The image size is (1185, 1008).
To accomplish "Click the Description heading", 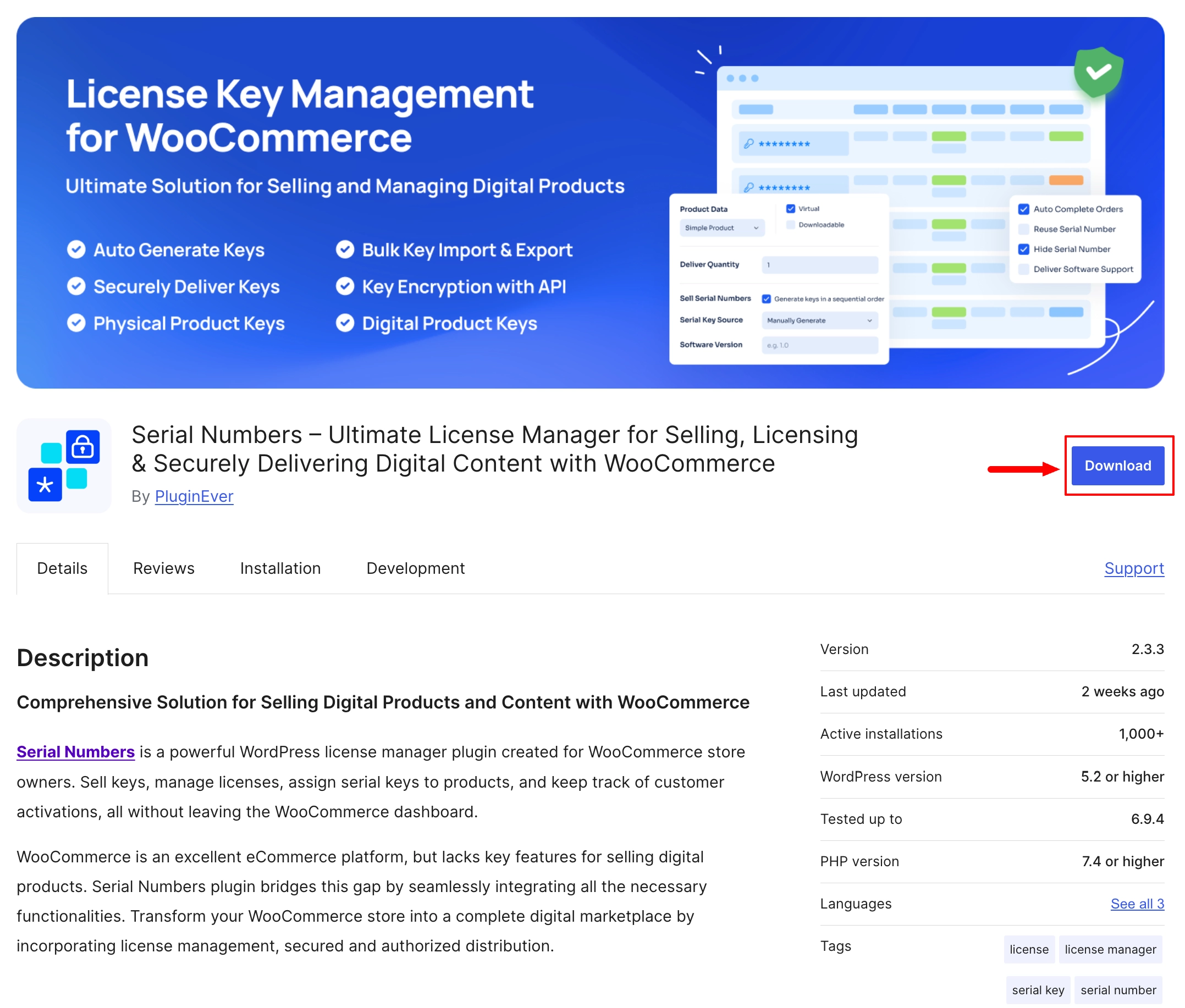I will [x=83, y=658].
